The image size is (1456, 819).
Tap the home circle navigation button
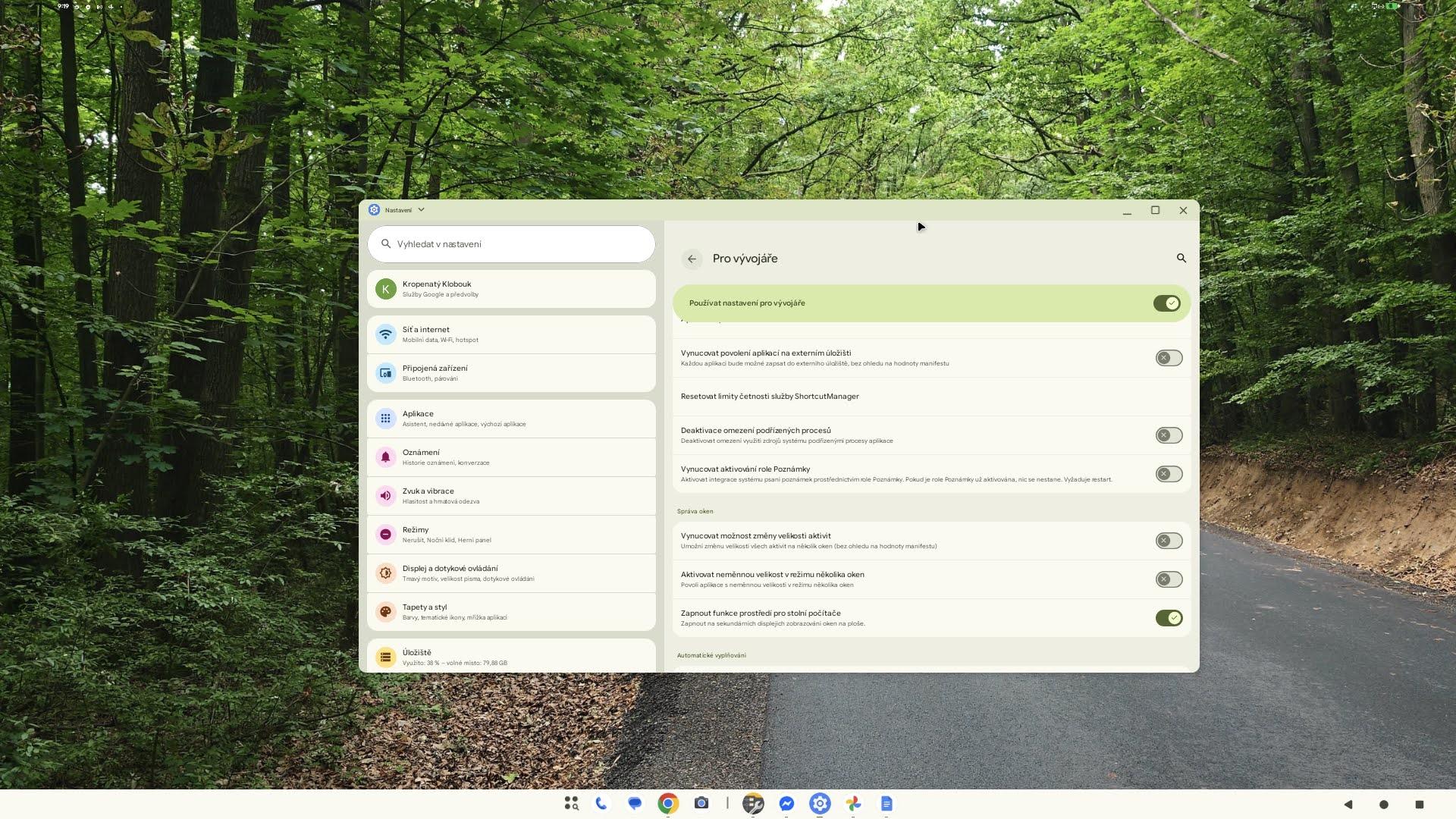[1384, 804]
